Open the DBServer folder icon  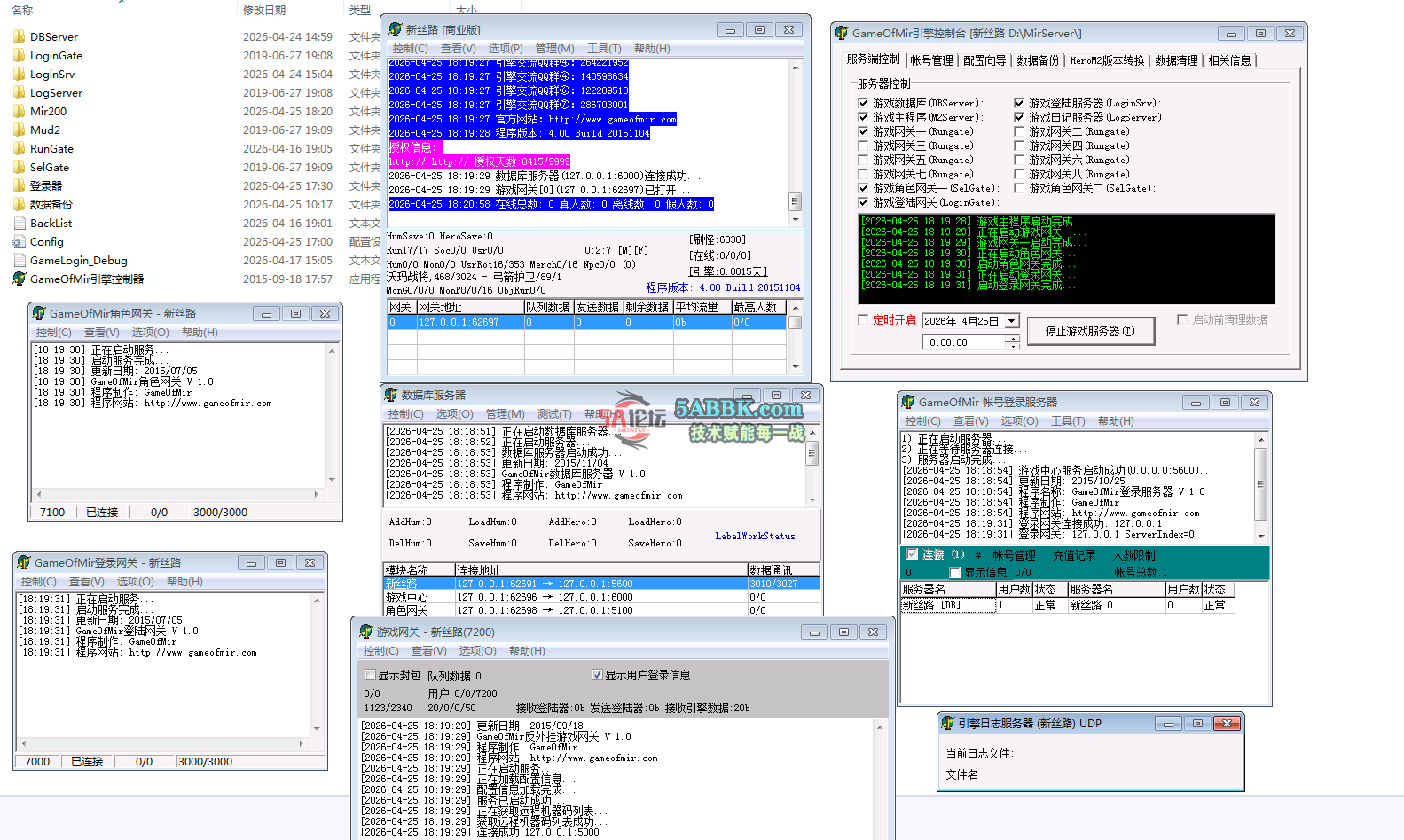(19, 37)
